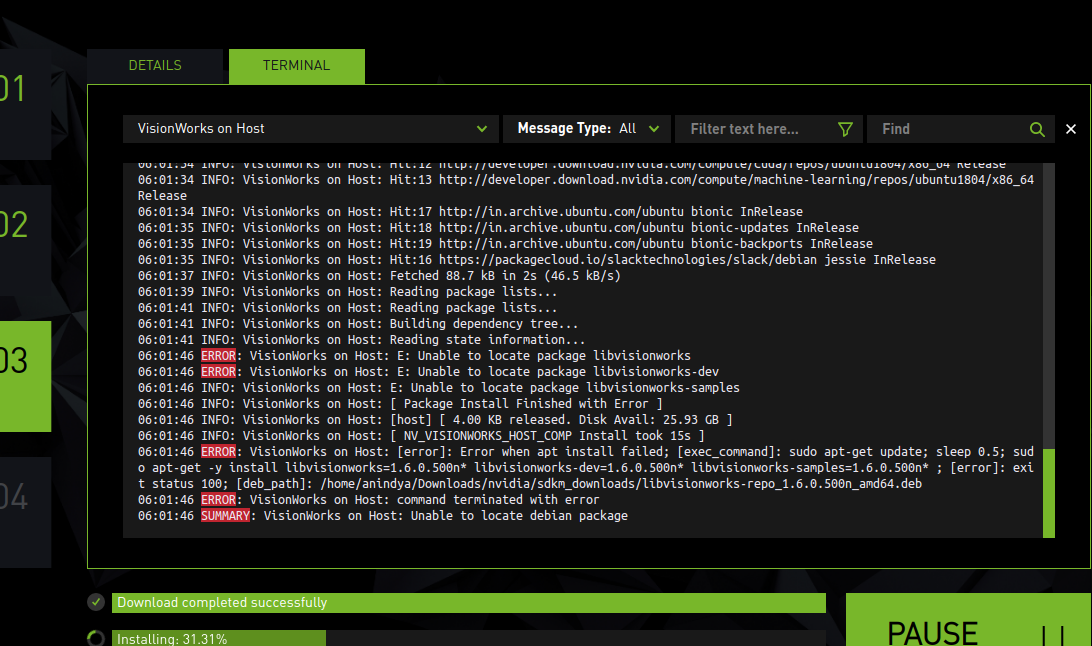Screen dimensions: 1092x646
Task: Click log line 'NV_VISIONWORKS_HOST_COMP Install took 15s'
Action: click(421, 436)
